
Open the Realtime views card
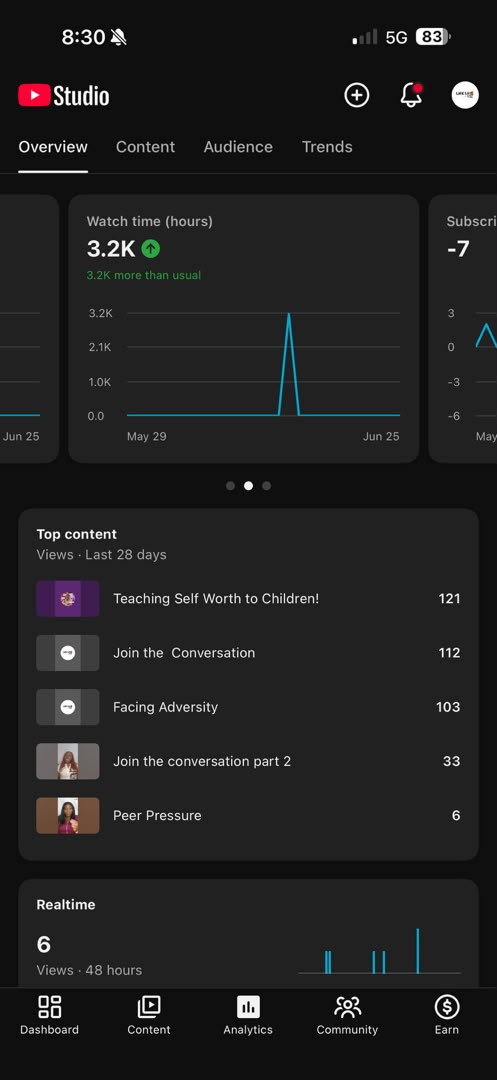pyautogui.click(x=248, y=934)
